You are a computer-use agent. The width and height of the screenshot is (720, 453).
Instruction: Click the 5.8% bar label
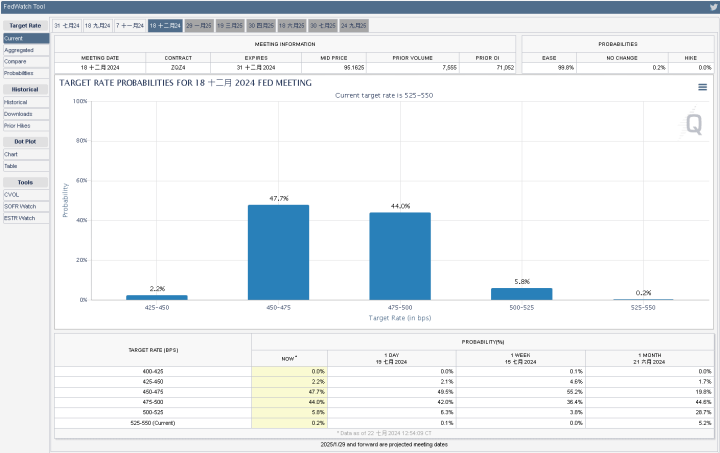(522, 282)
